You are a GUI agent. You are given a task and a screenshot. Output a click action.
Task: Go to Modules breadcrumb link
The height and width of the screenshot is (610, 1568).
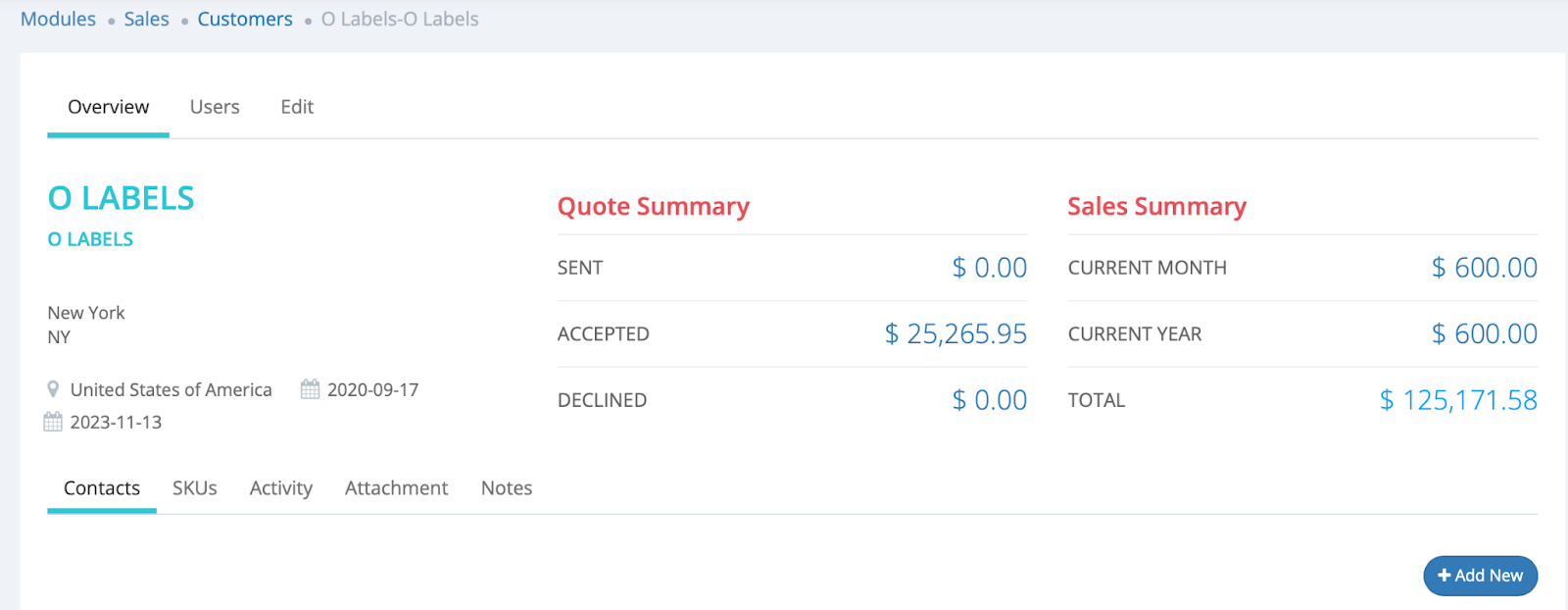coord(59,20)
